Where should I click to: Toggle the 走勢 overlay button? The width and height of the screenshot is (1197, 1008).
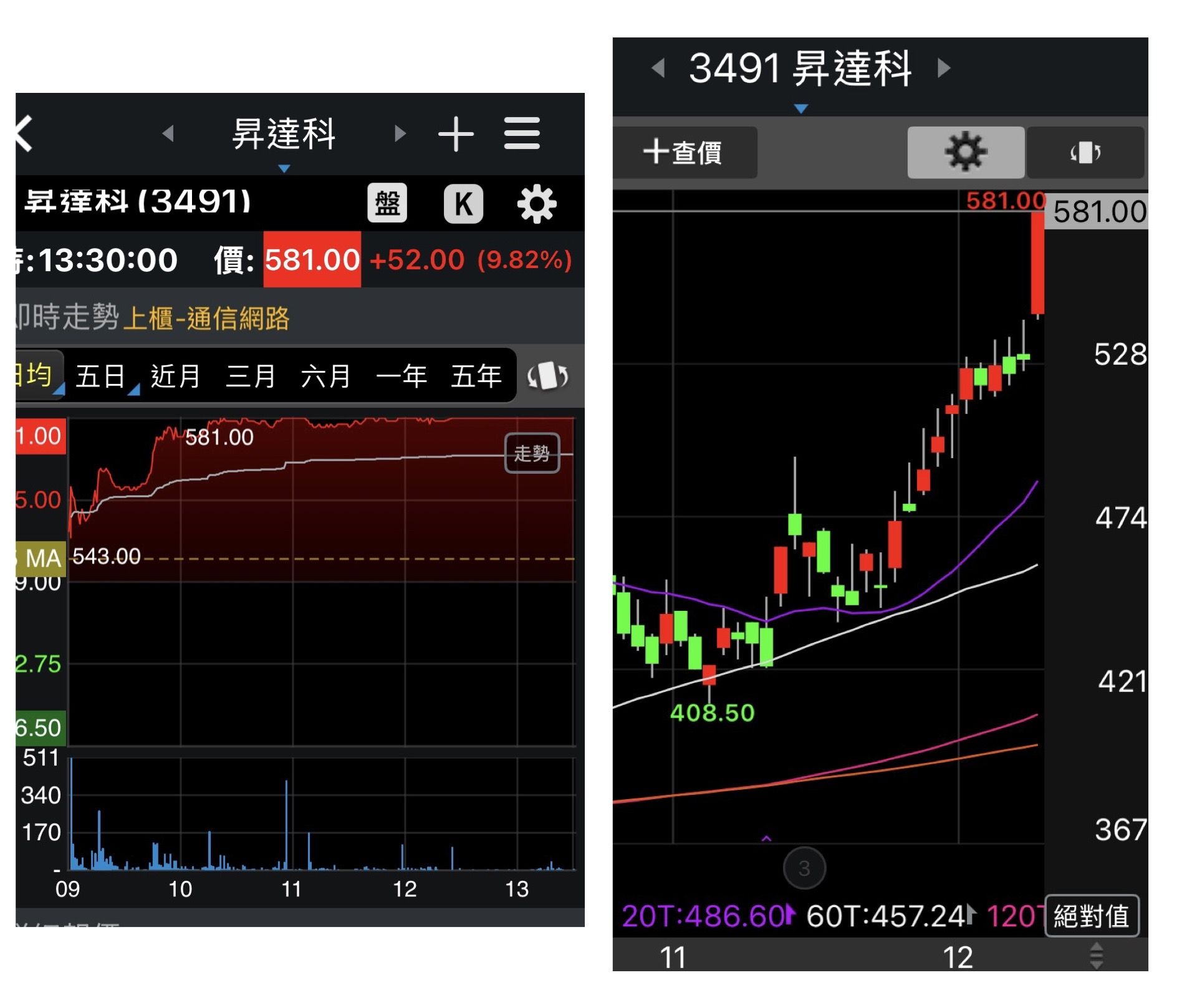[x=532, y=453]
